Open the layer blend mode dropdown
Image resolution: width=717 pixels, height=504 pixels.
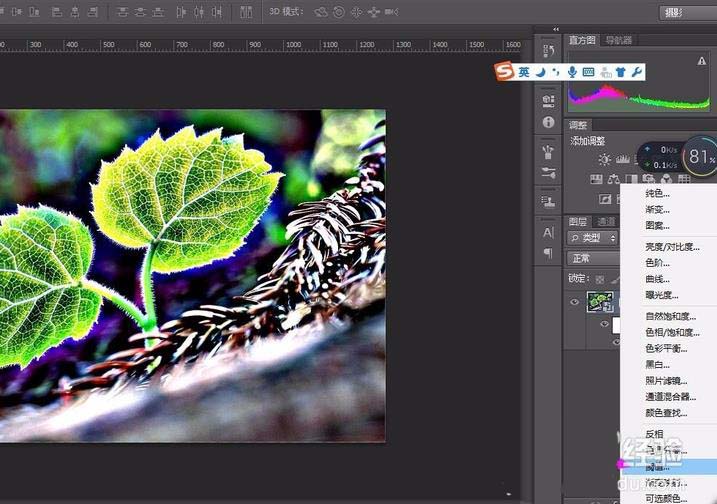(x=592, y=257)
